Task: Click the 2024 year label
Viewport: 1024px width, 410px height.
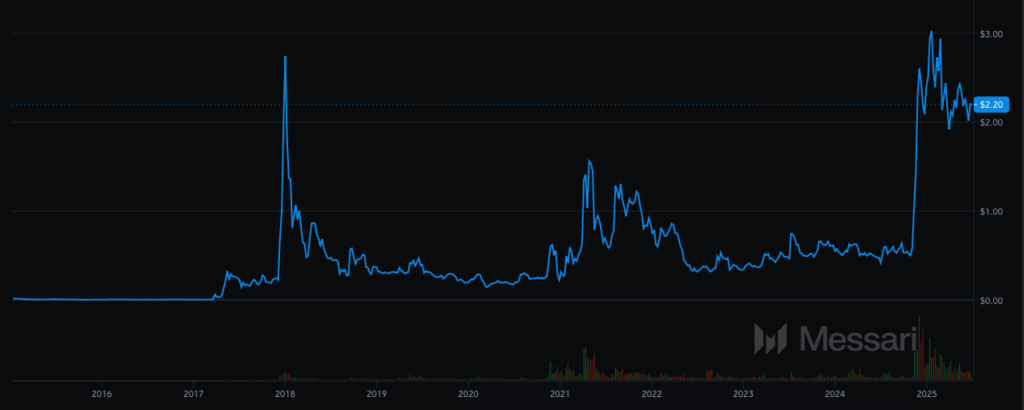Action: point(835,394)
